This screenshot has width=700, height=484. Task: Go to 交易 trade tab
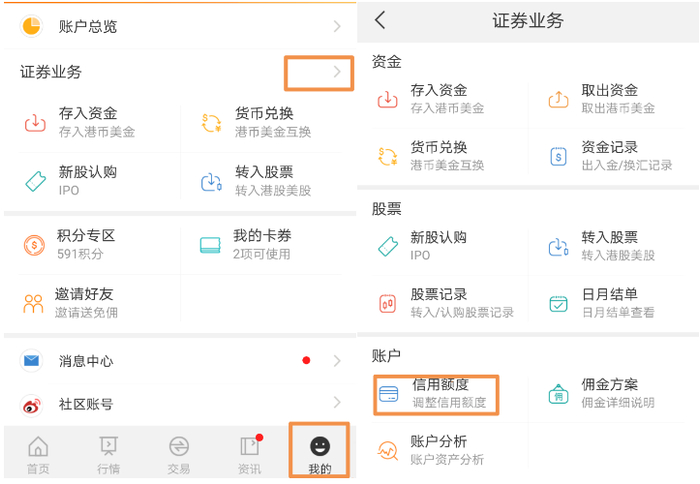coord(179,454)
